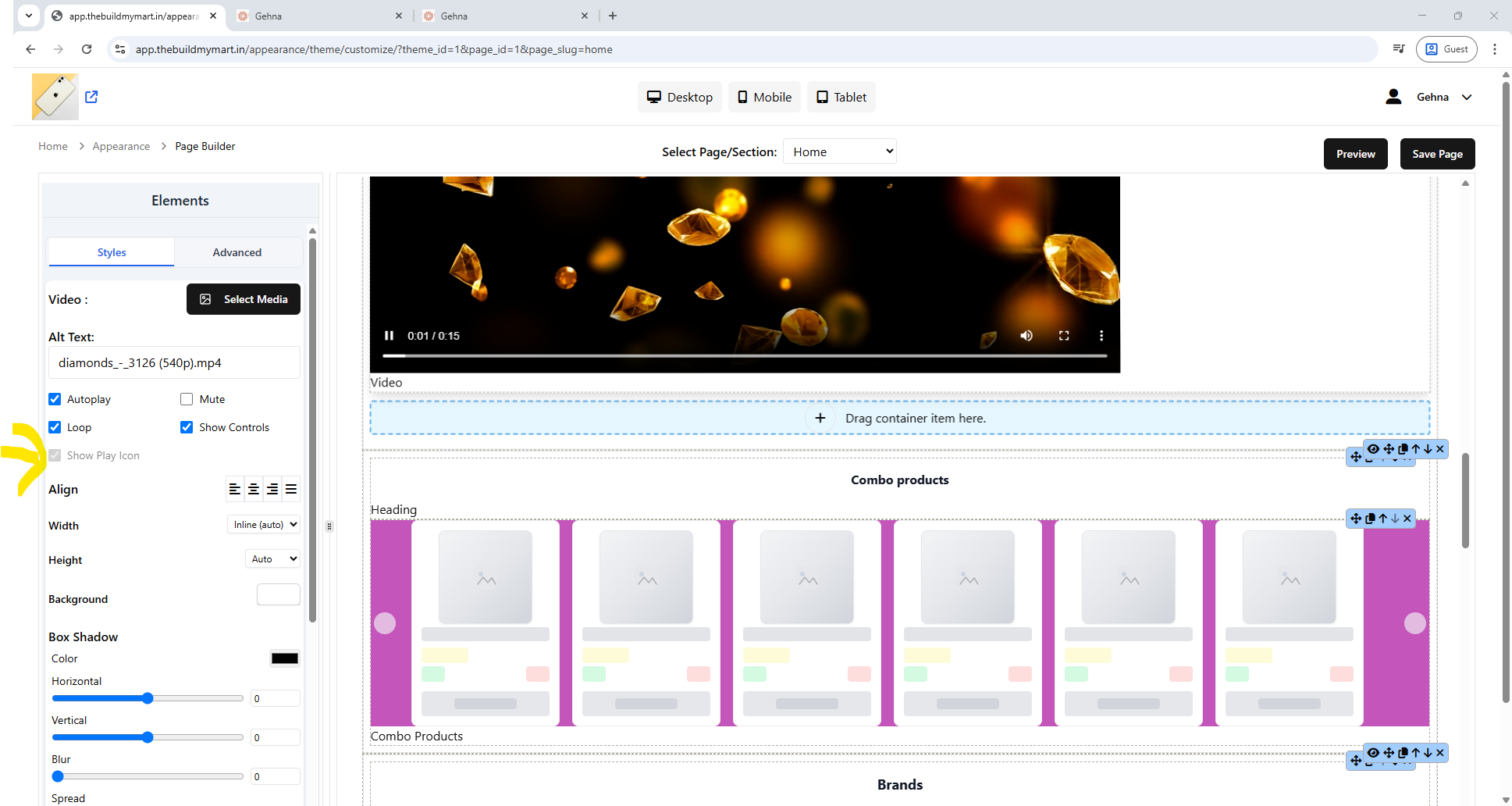Reload the browser page
The image size is (1512, 806).
coord(87,49)
